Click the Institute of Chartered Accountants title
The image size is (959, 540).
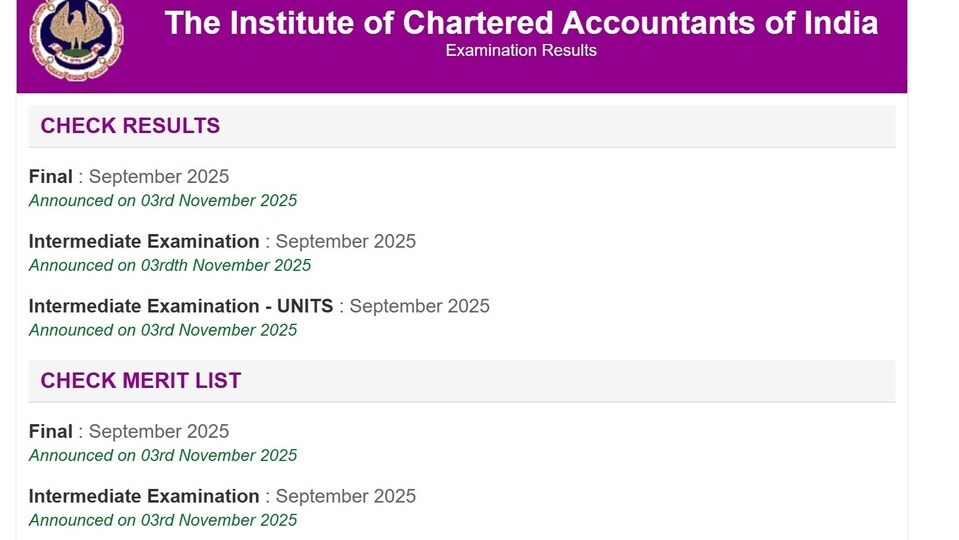[521, 23]
